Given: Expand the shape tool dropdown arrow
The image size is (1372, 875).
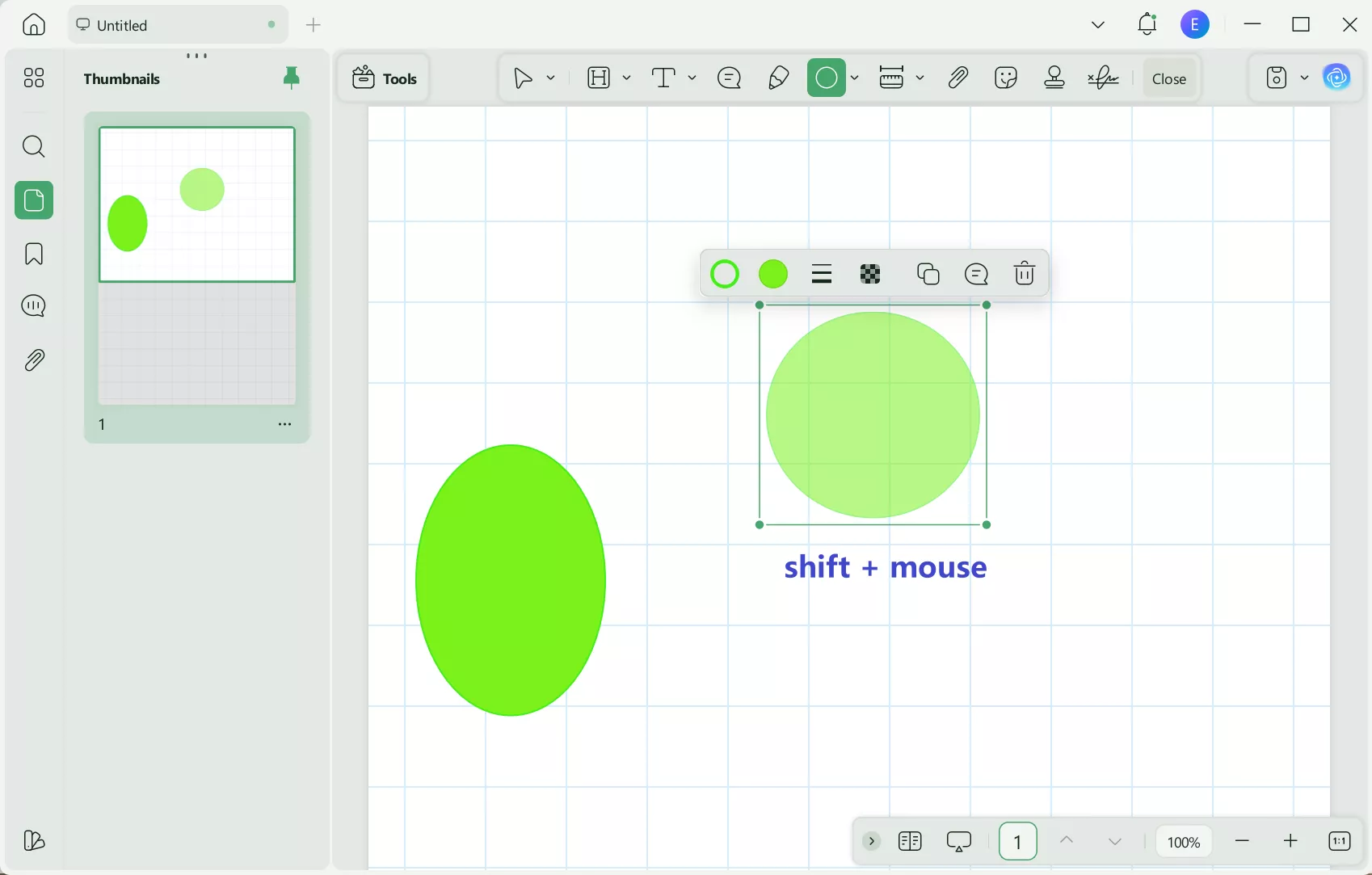Looking at the screenshot, I should pyautogui.click(x=855, y=78).
